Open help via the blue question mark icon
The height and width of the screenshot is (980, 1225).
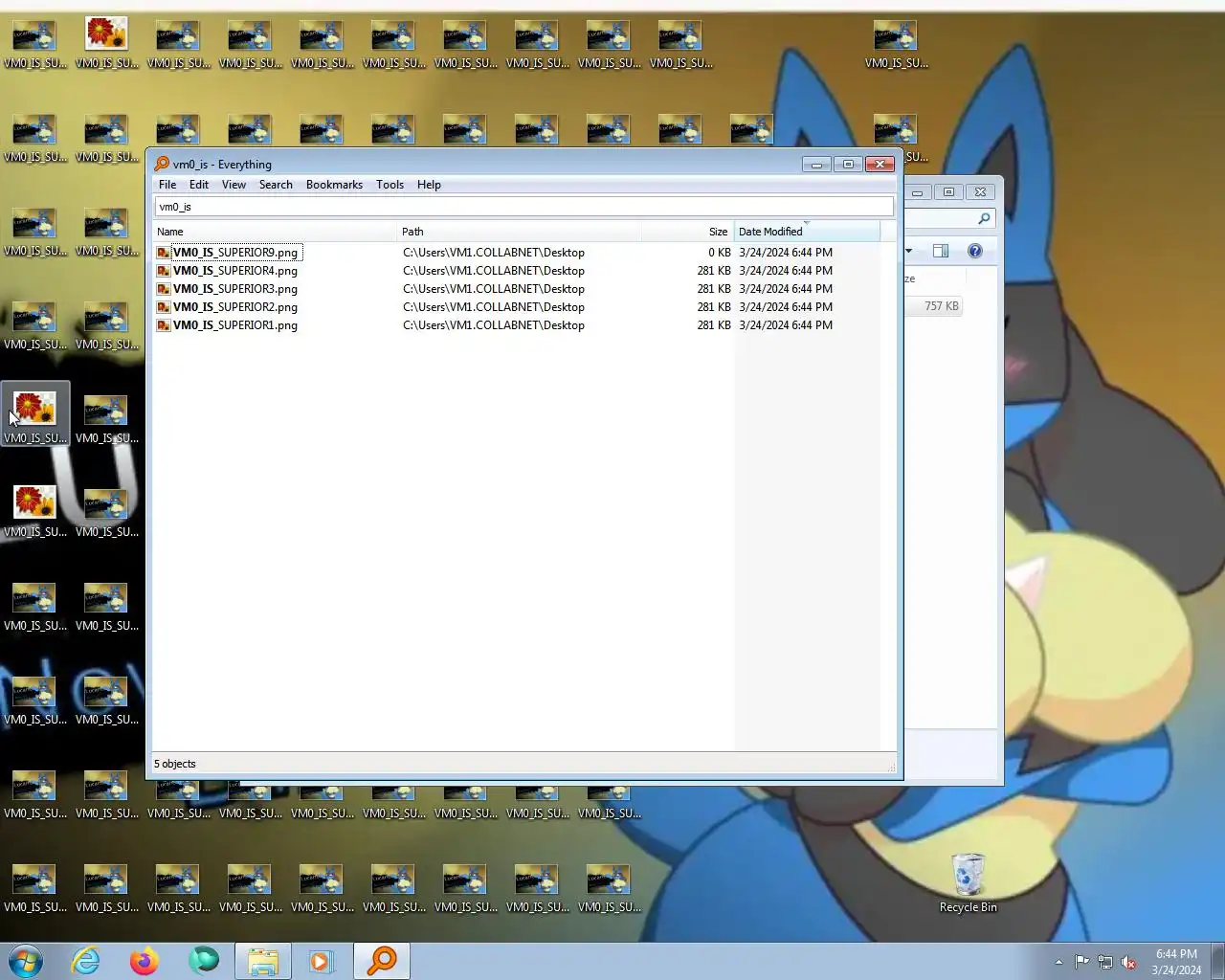click(x=974, y=251)
